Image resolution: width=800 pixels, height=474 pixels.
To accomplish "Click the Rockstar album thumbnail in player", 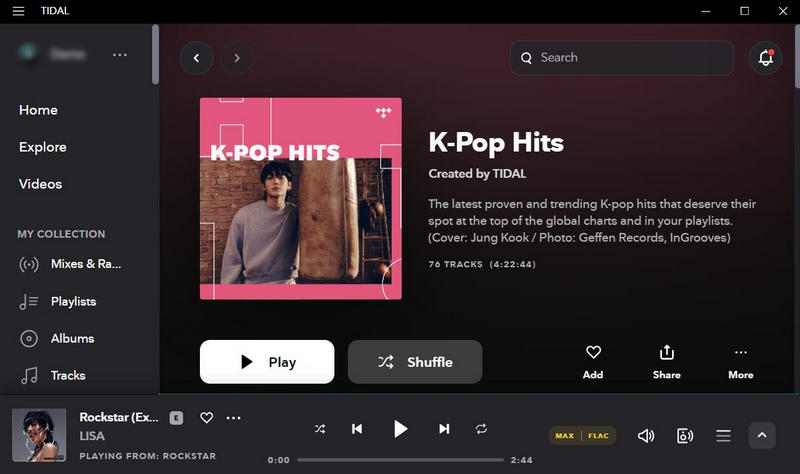I will [39, 435].
